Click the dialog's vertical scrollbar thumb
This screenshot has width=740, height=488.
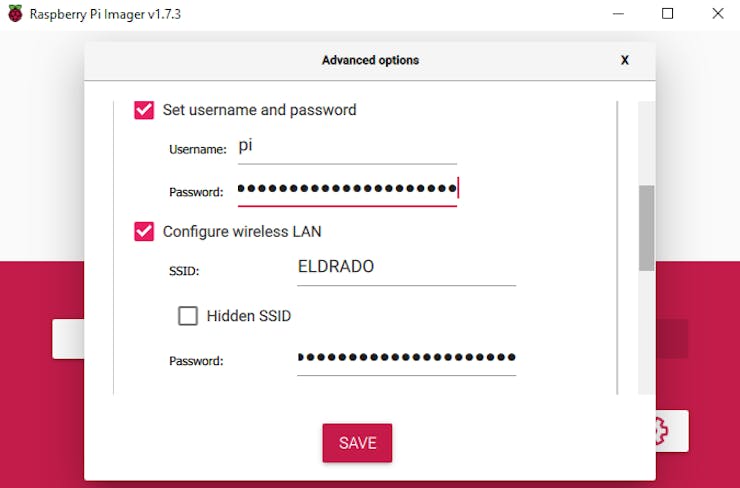[646, 227]
